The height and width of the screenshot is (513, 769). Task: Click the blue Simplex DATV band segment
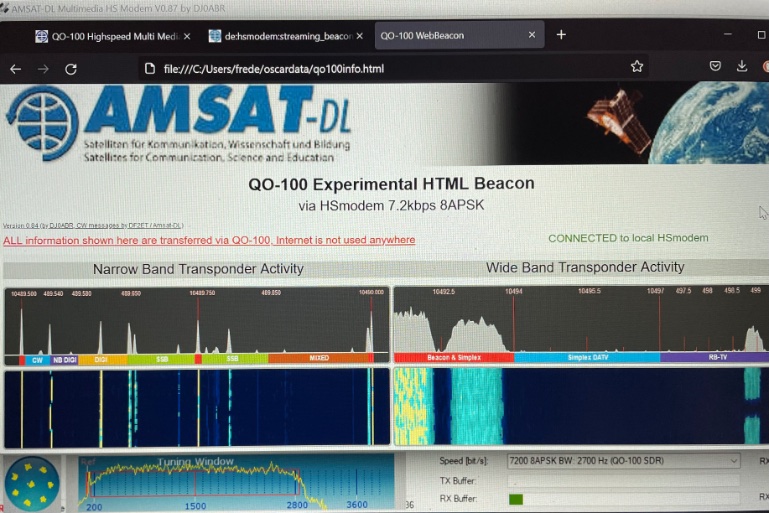click(x=588, y=357)
